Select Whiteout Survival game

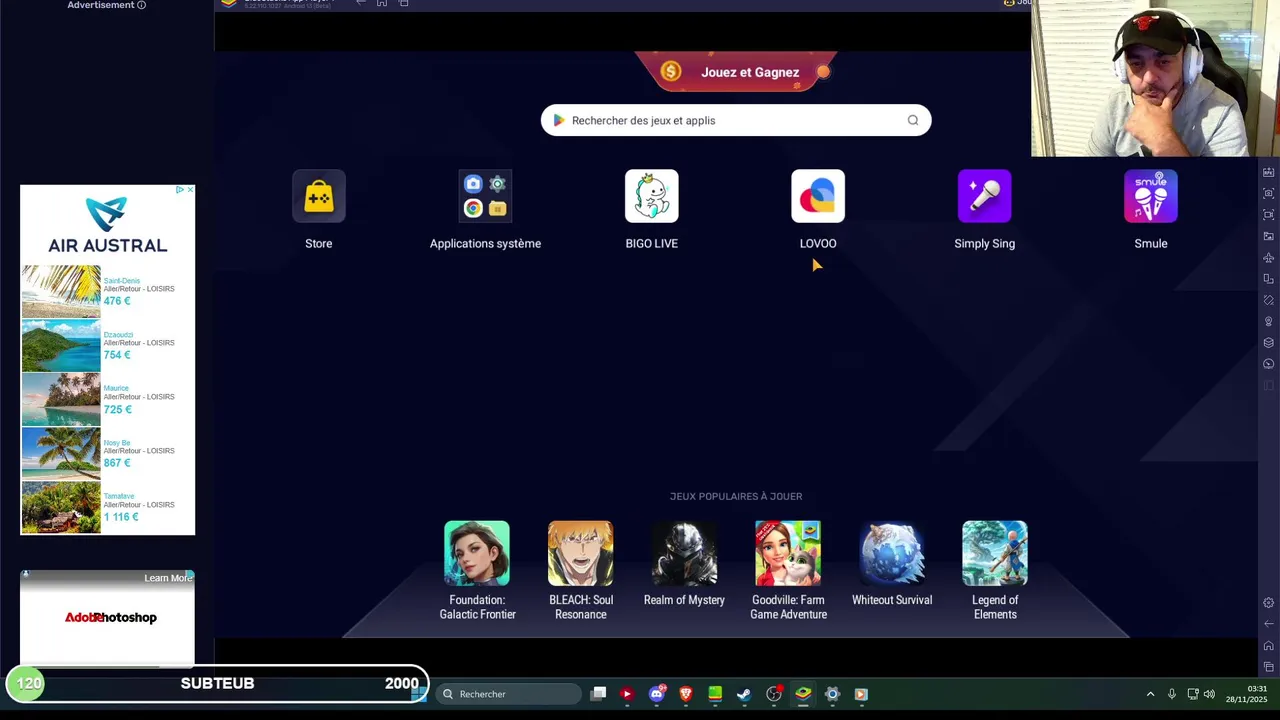pyautogui.click(x=892, y=553)
